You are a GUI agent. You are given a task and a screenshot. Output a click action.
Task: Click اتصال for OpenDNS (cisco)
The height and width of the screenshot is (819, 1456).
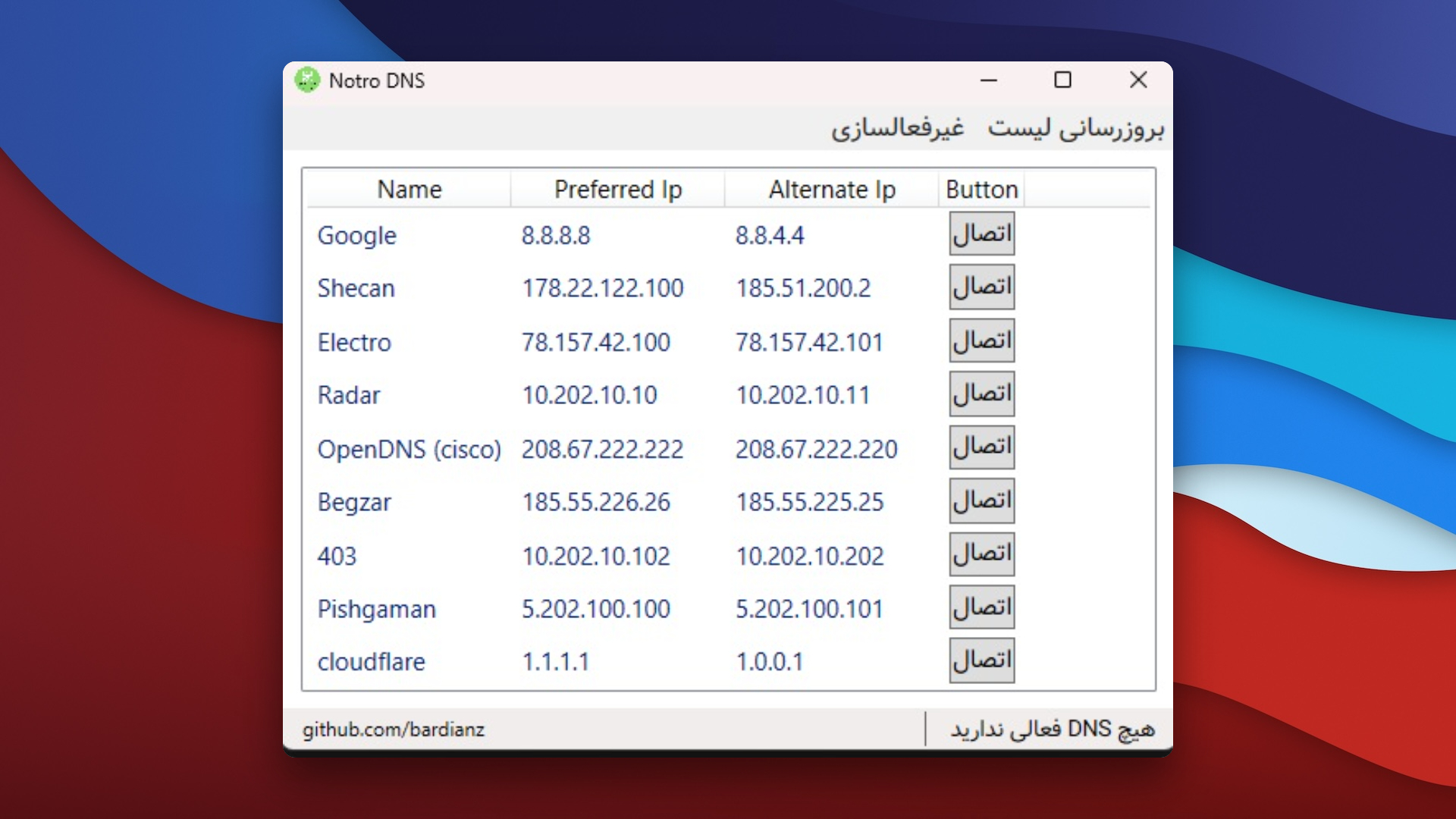tap(981, 447)
